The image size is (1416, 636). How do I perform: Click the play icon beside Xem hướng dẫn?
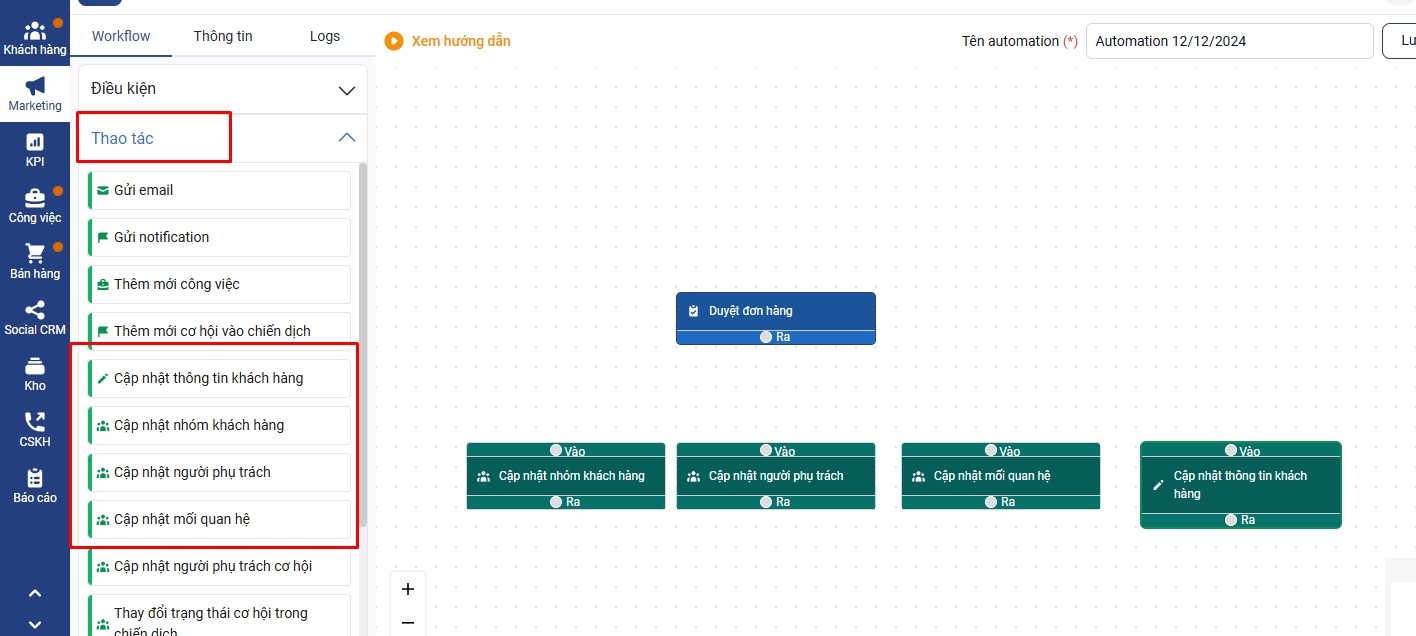(x=394, y=41)
